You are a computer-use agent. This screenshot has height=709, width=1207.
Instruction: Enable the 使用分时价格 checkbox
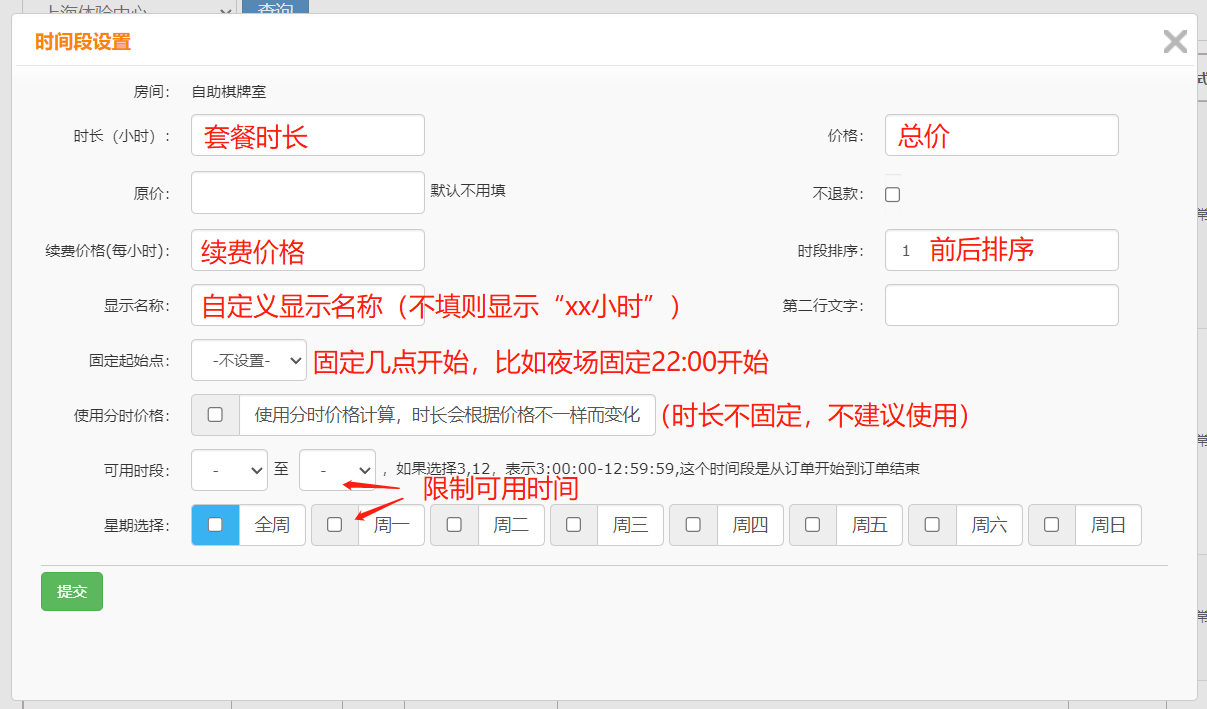215,415
